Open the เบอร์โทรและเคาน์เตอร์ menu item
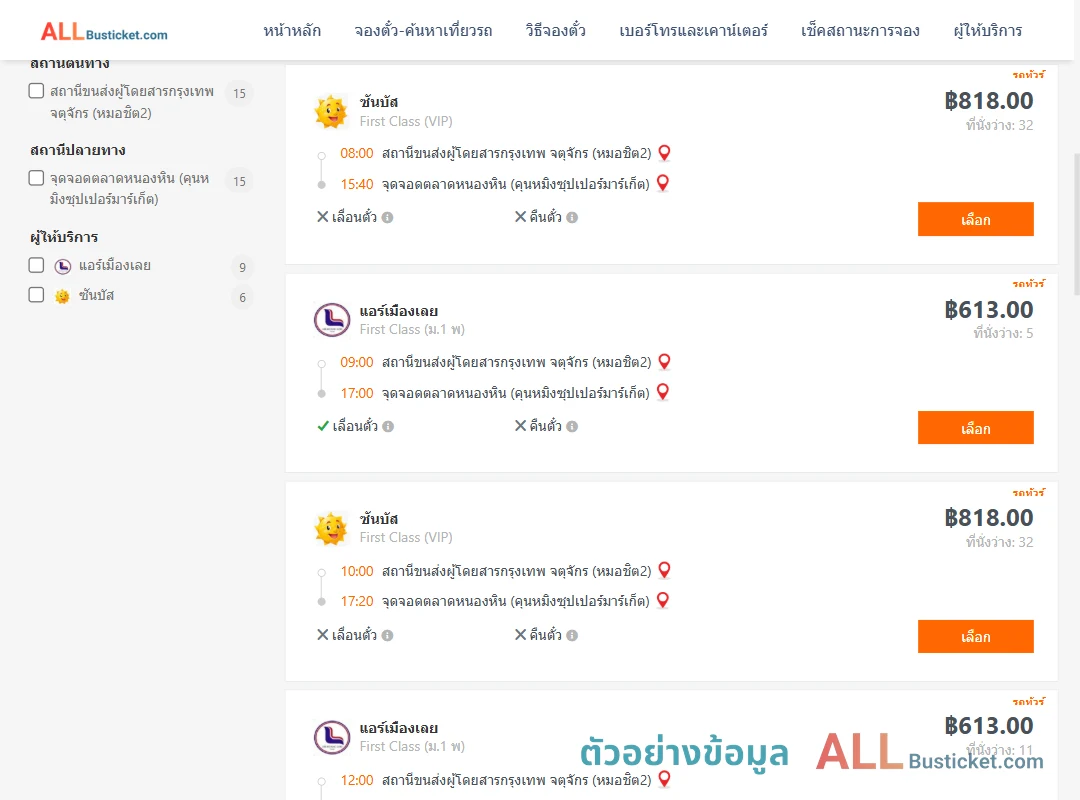This screenshot has height=800, width=1080. point(693,31)
